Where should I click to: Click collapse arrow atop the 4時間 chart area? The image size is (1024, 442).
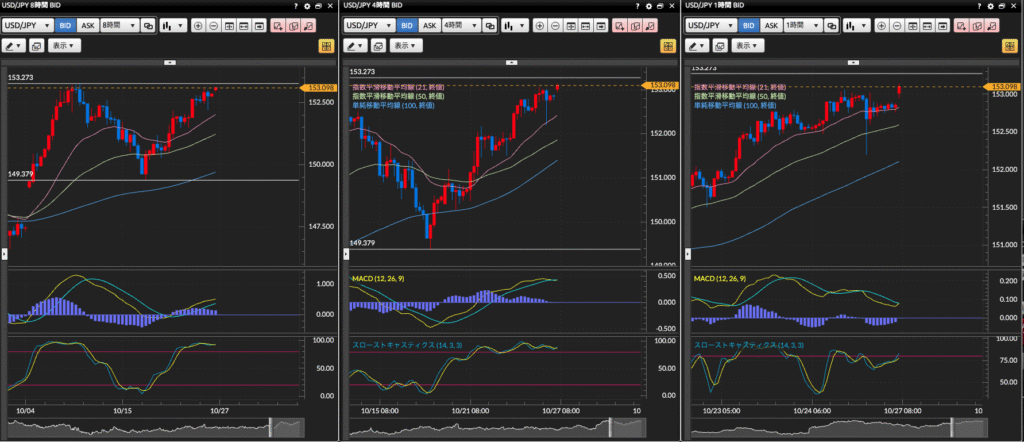[x=510, y=62]
